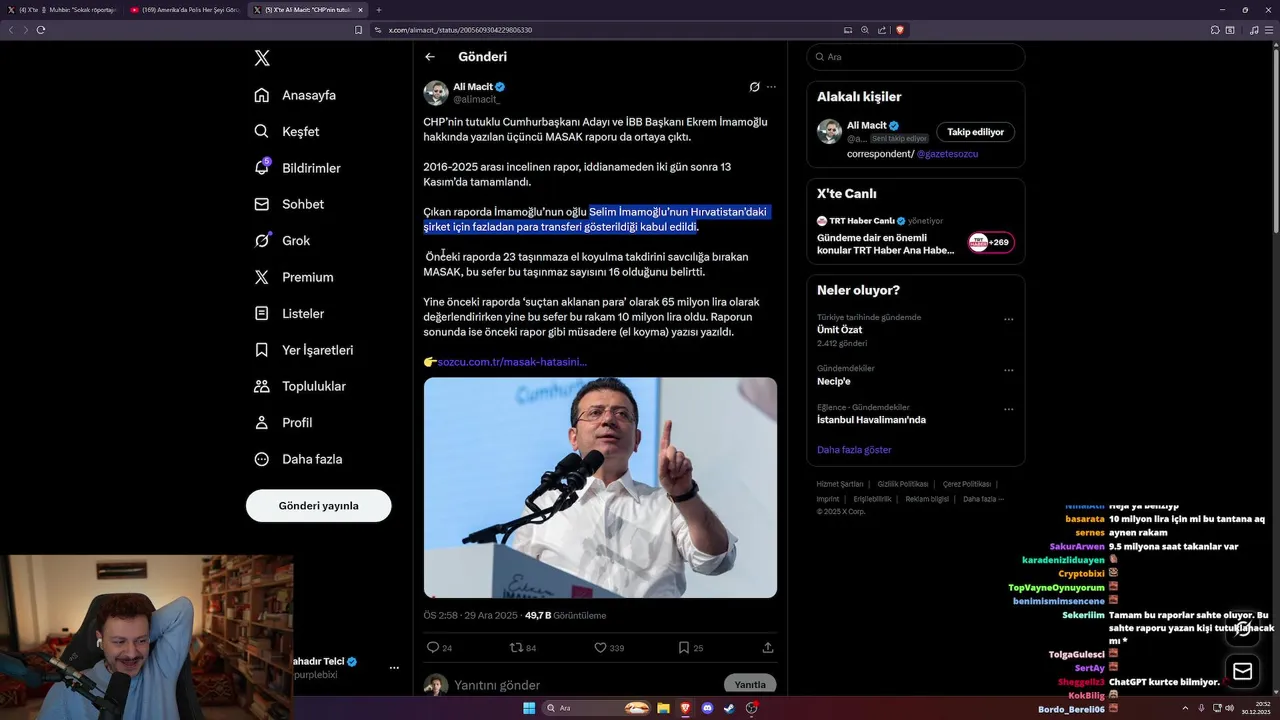1280x720 pixels.
Task: Click the Gönderi yayınla button
Action: point(318,505)
